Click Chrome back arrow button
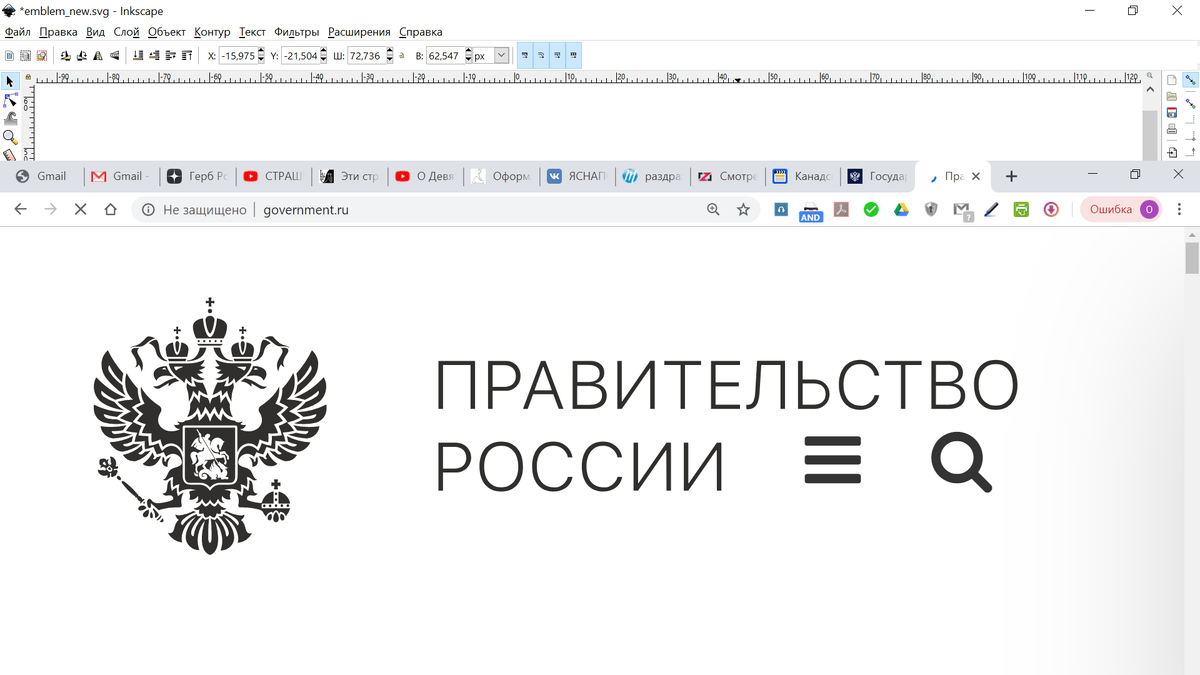Screen dimensions: 1200x675 19,210
